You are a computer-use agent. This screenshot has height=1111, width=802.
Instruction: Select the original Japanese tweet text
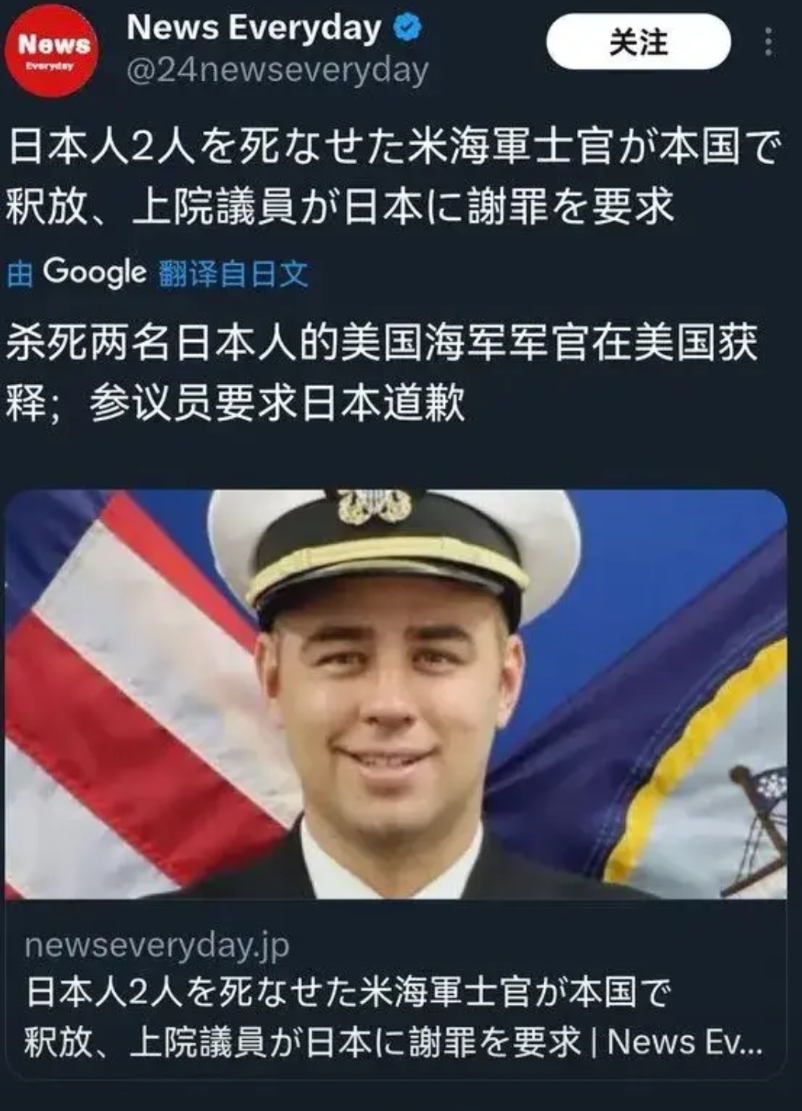click(x=395, y=178)
